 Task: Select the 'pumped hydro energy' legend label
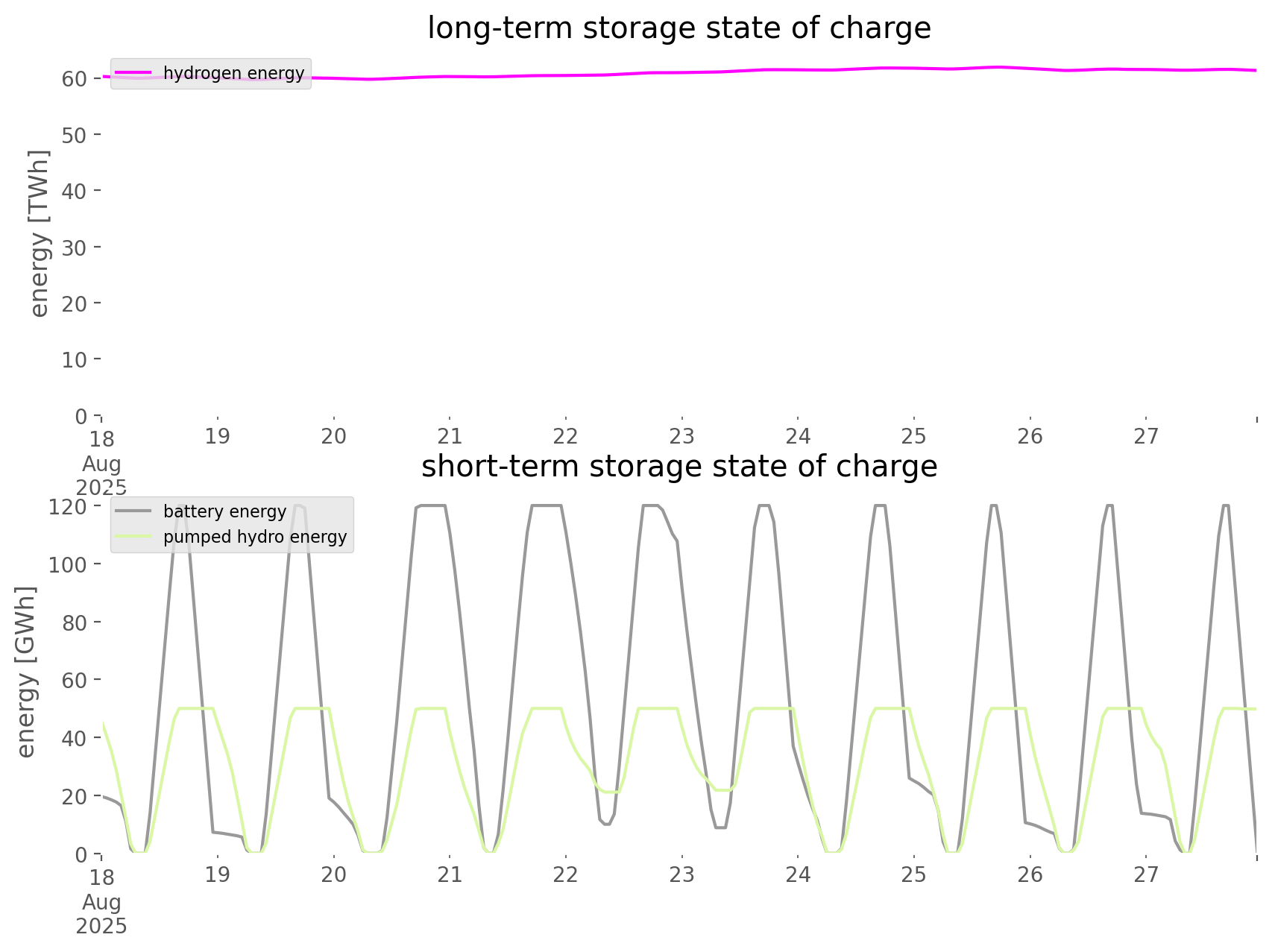tap(255, 537)
